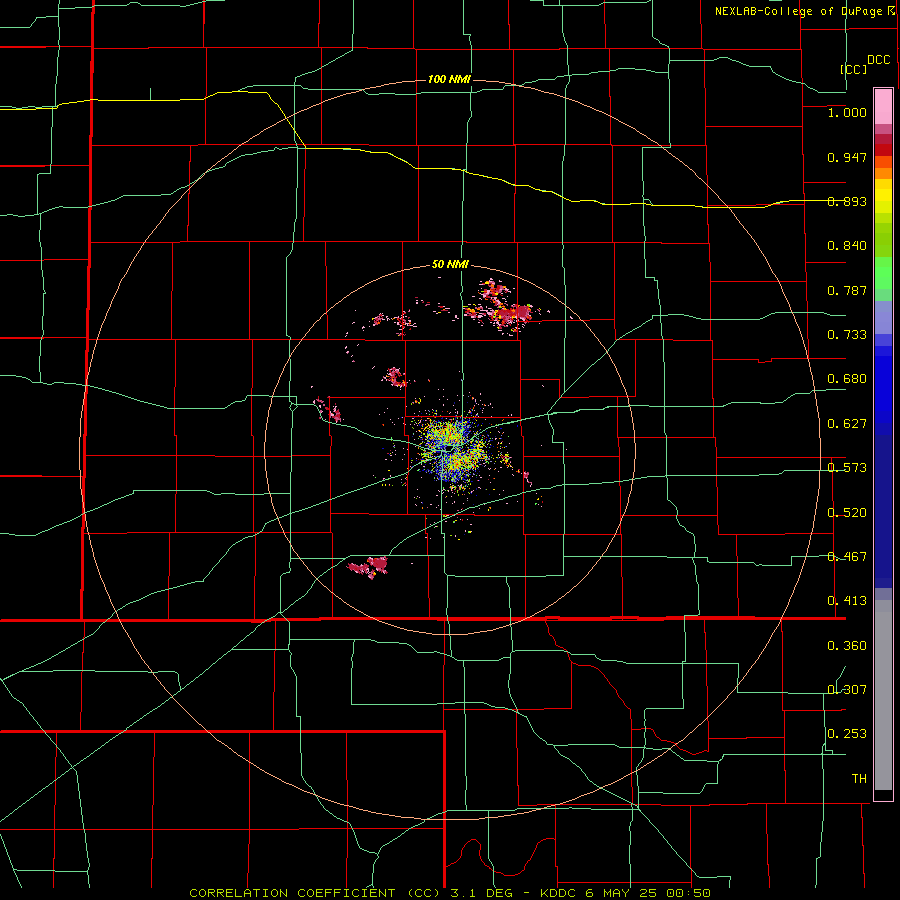The height and width of the screenshot is (900, 900).
Task: Click the 100 NMI range ring label
Action: [x=449, y=79]
